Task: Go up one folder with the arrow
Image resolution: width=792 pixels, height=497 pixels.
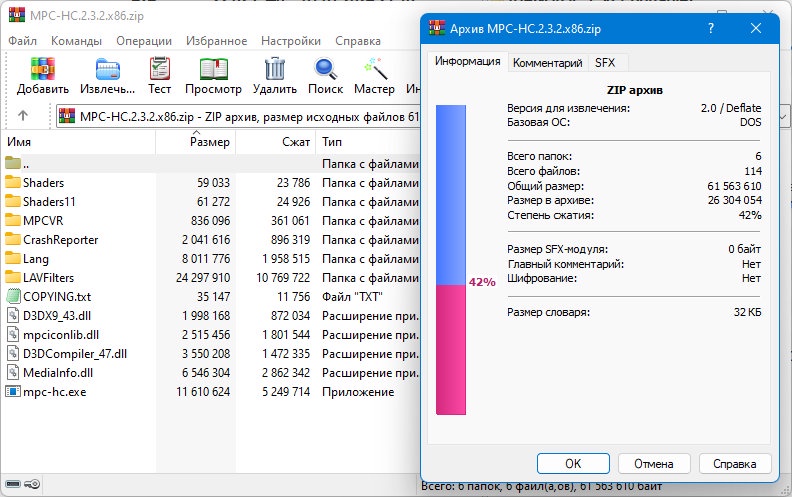Action: click(23, 116)
